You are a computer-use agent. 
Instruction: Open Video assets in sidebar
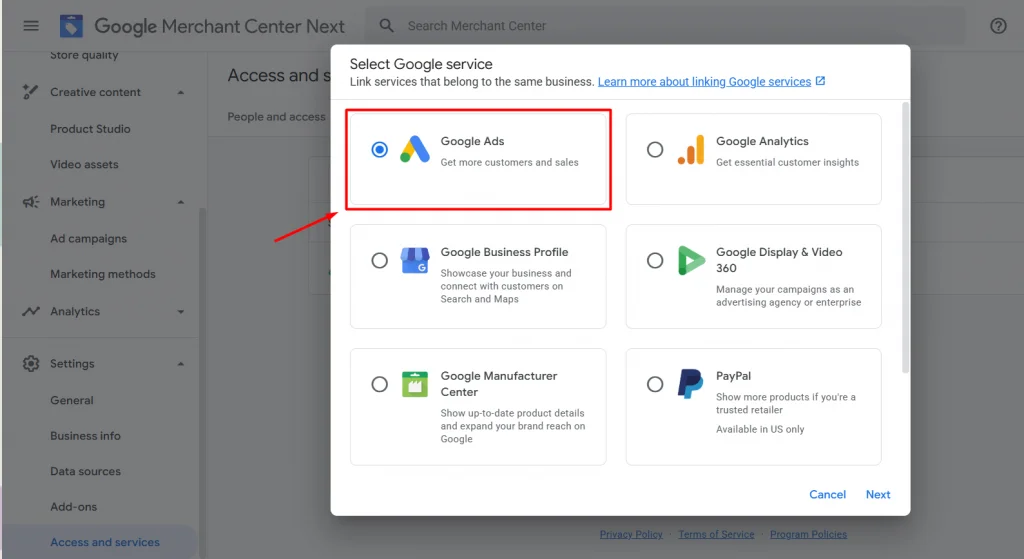click(84, 165)
